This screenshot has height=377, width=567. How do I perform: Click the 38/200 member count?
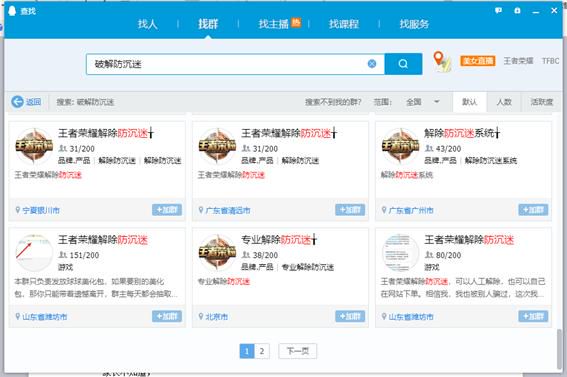pyautogui.click(x=265, y=255)
